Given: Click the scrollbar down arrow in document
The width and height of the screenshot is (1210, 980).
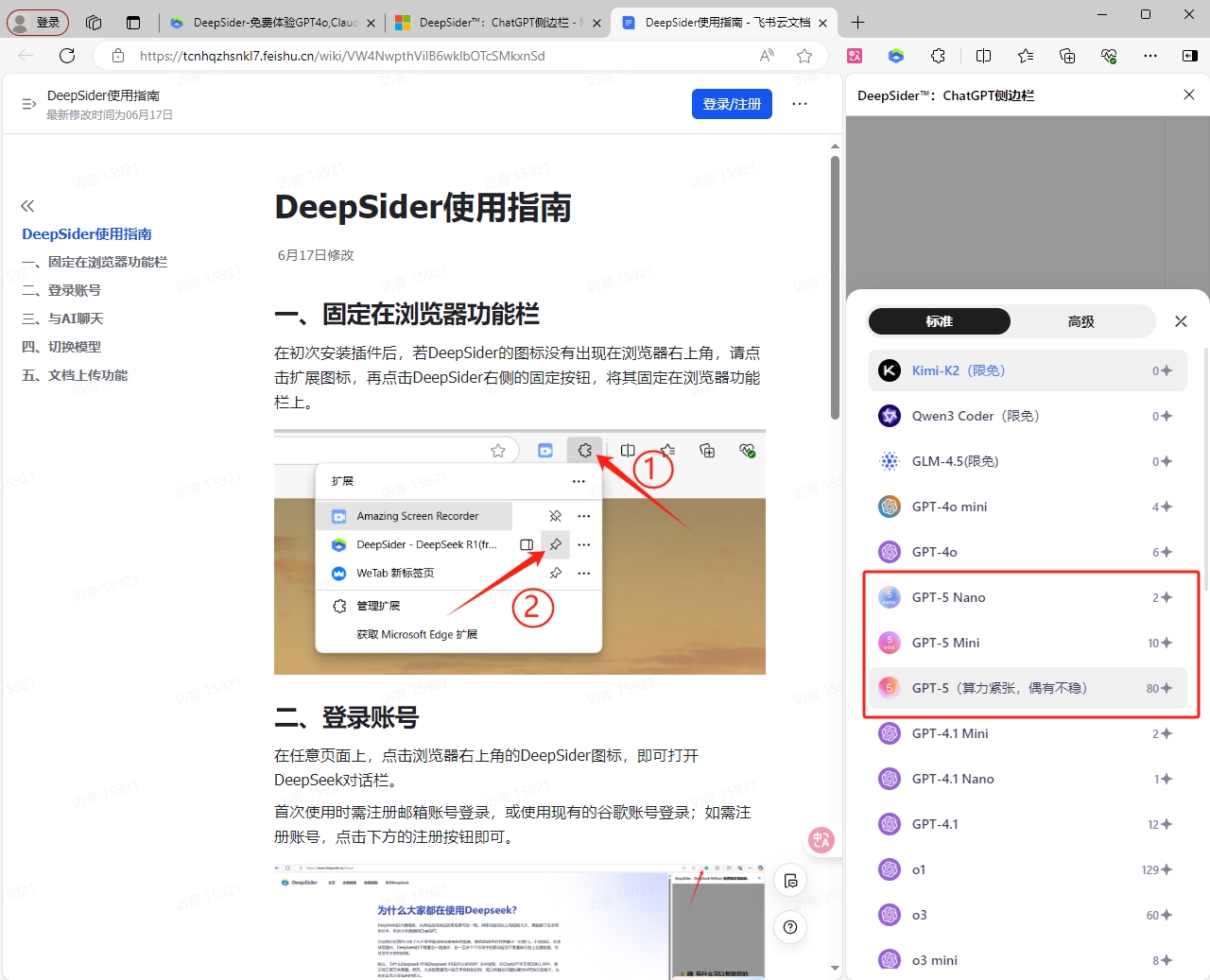Looking at the screenshot, I should click(x=835, y=968).
